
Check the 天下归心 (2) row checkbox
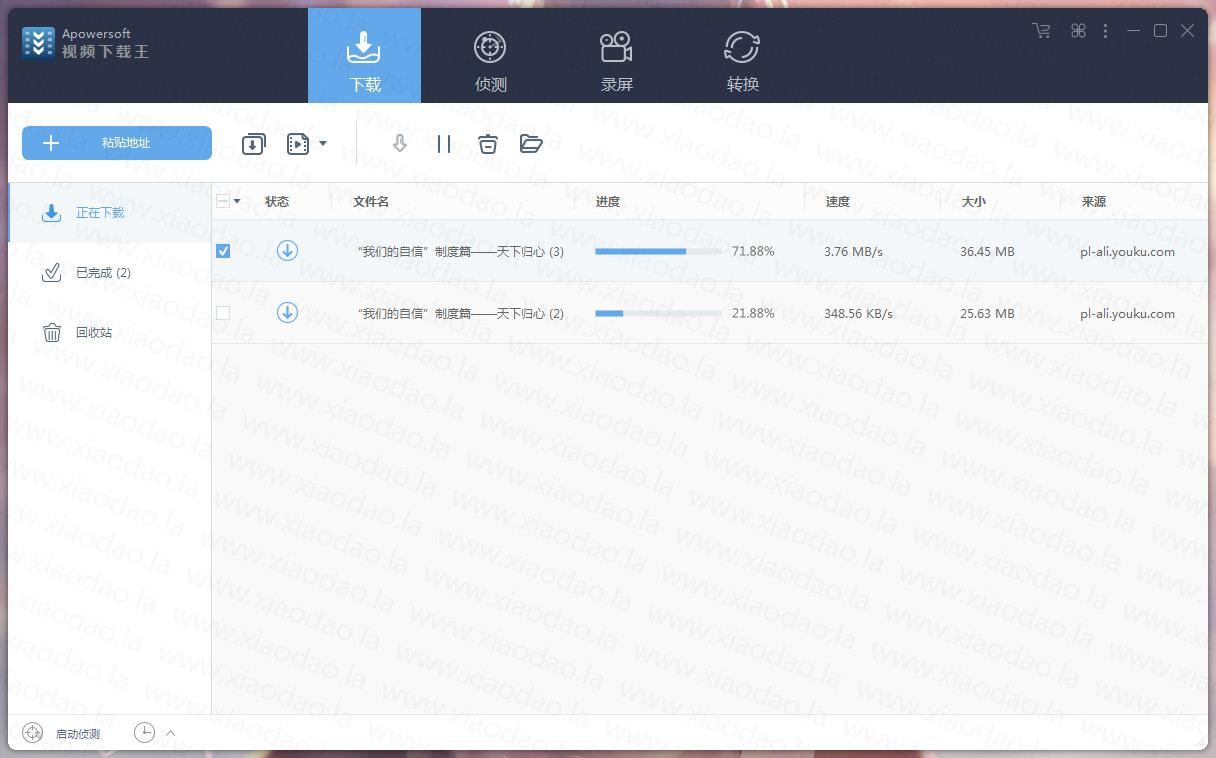223,313
